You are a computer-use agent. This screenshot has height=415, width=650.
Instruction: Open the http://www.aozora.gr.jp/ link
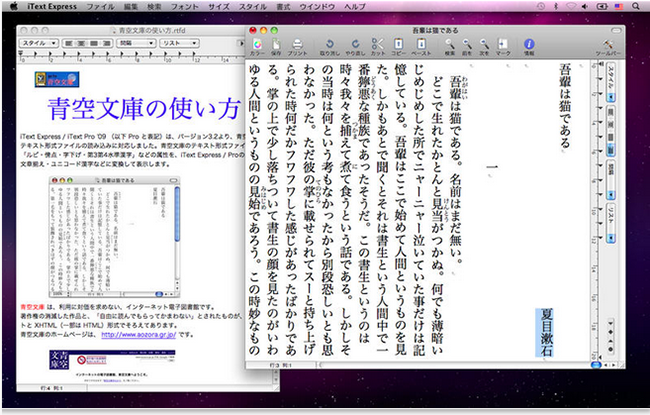click(138, 335)
